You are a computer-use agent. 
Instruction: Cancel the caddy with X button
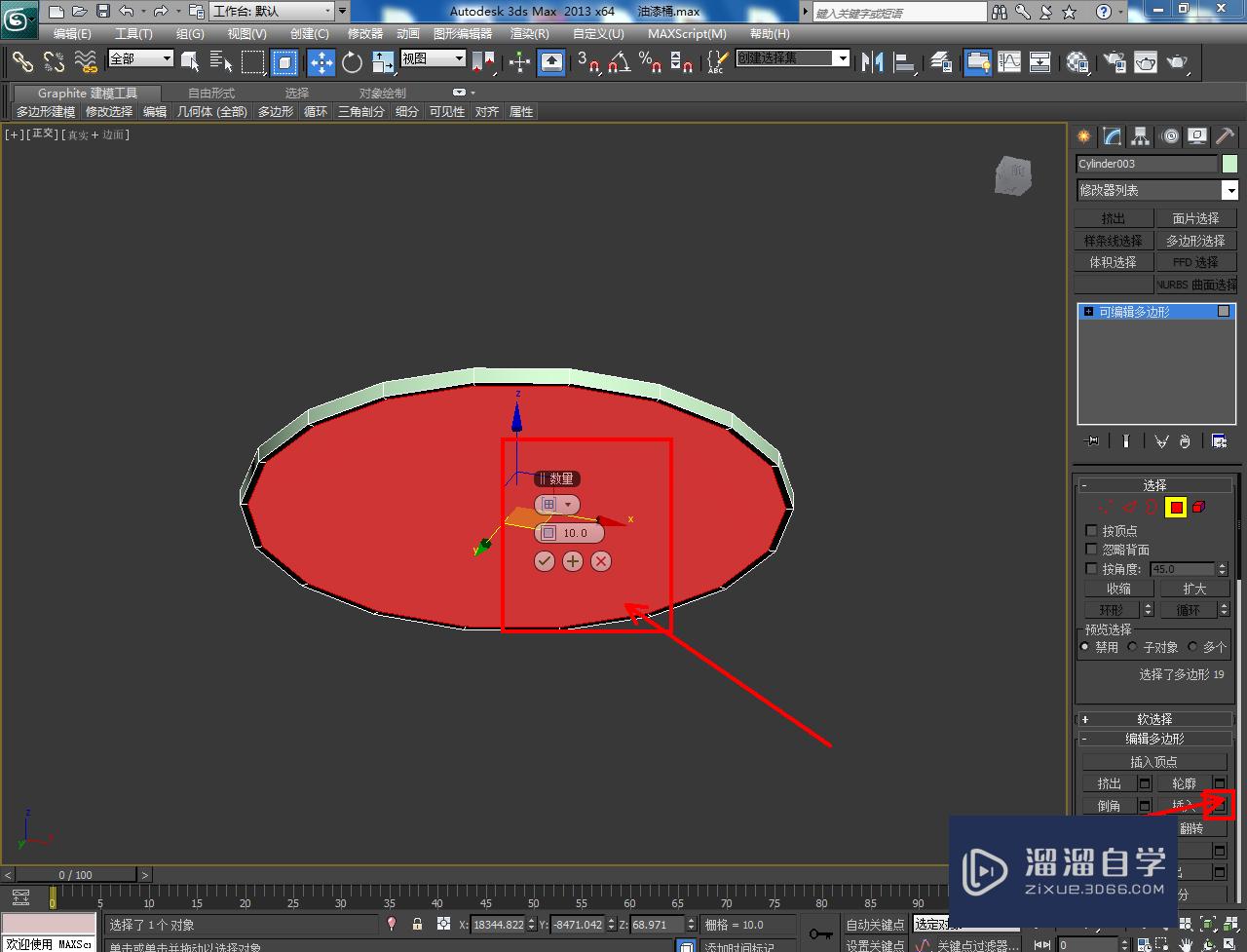click(x=601, y=561)
